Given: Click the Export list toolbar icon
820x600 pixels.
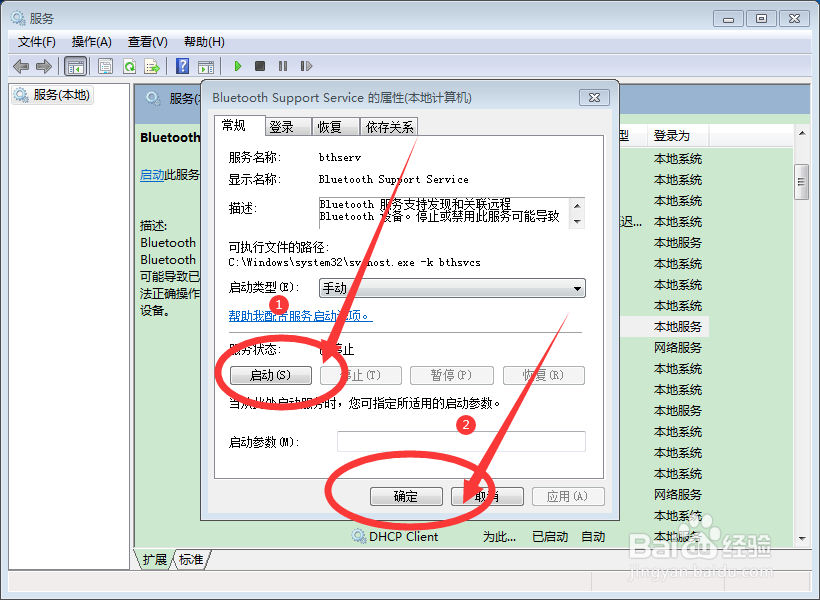Looking at the screenshot, I should point(152,66).
